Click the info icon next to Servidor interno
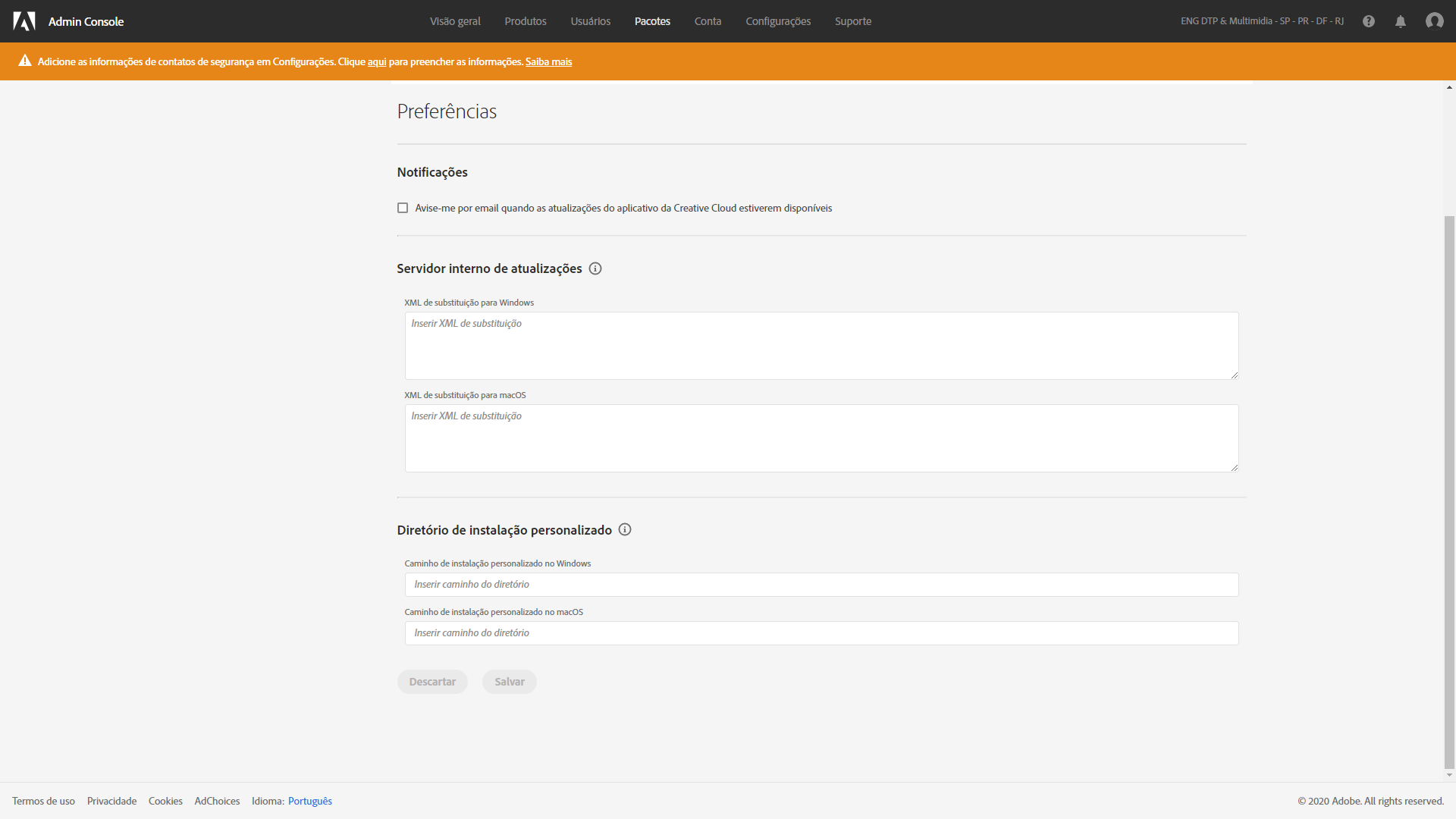 point(595,268)
